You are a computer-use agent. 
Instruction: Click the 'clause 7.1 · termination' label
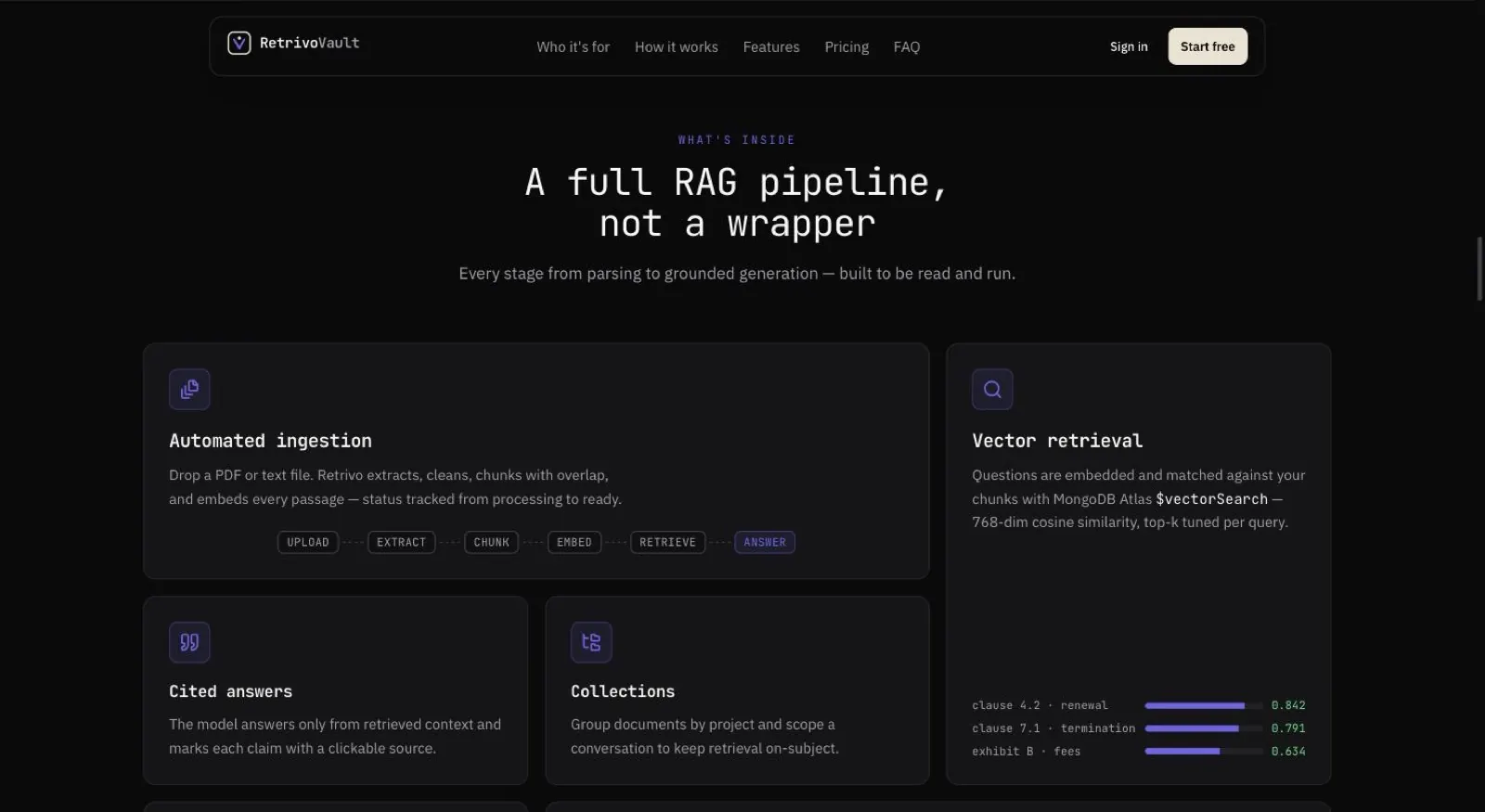point(1053,728)
